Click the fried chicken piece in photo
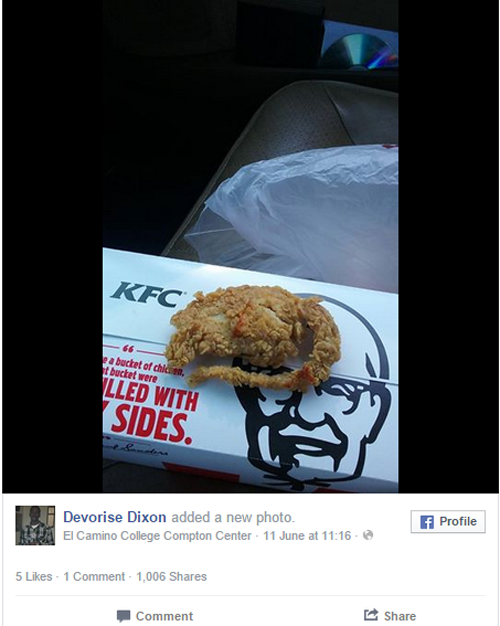500x626 pixels. [253, 337]
